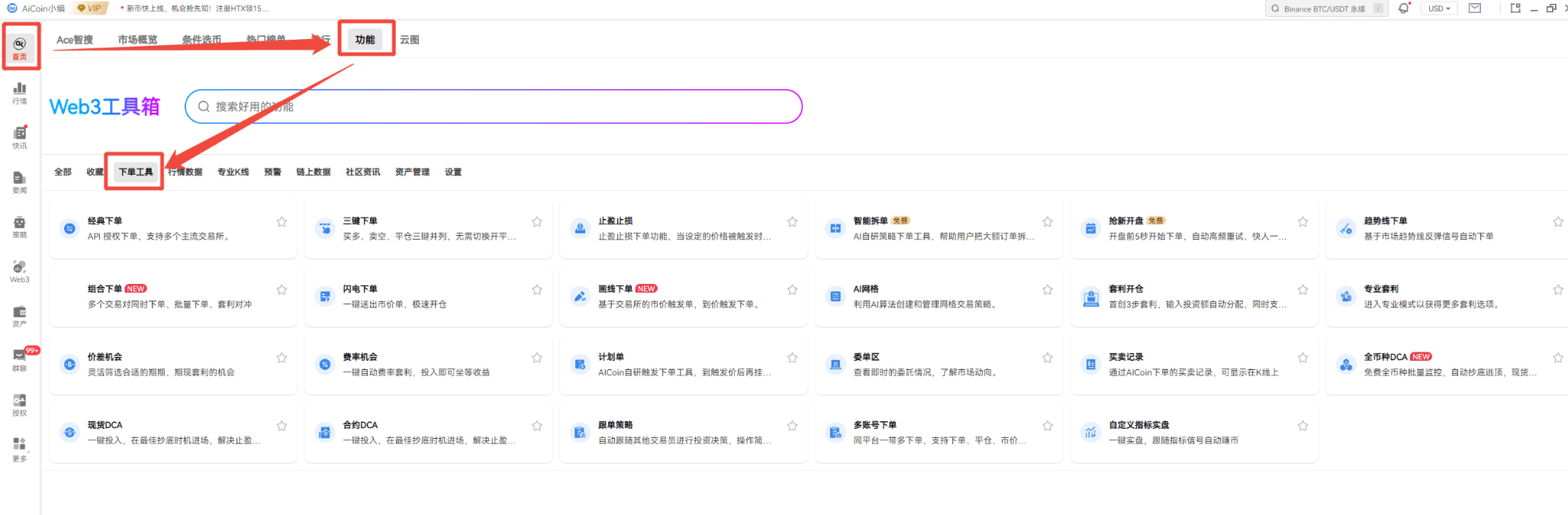This screenshot has width=1568, height=515.
Task: Click the 止盈止损 card icon
Action: pyautogui.click(x=580, y=228)
